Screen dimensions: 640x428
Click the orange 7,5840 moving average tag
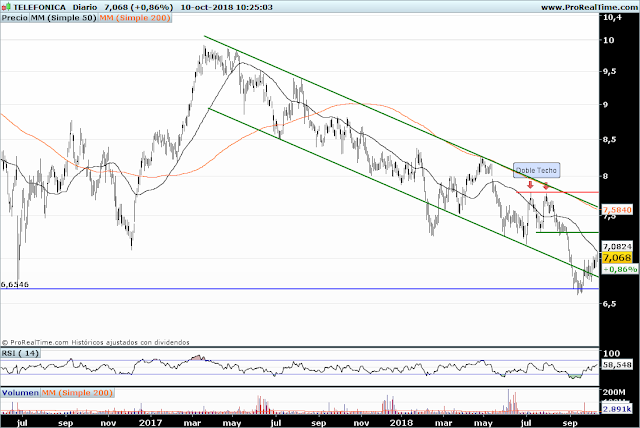(x=617, y=210)
